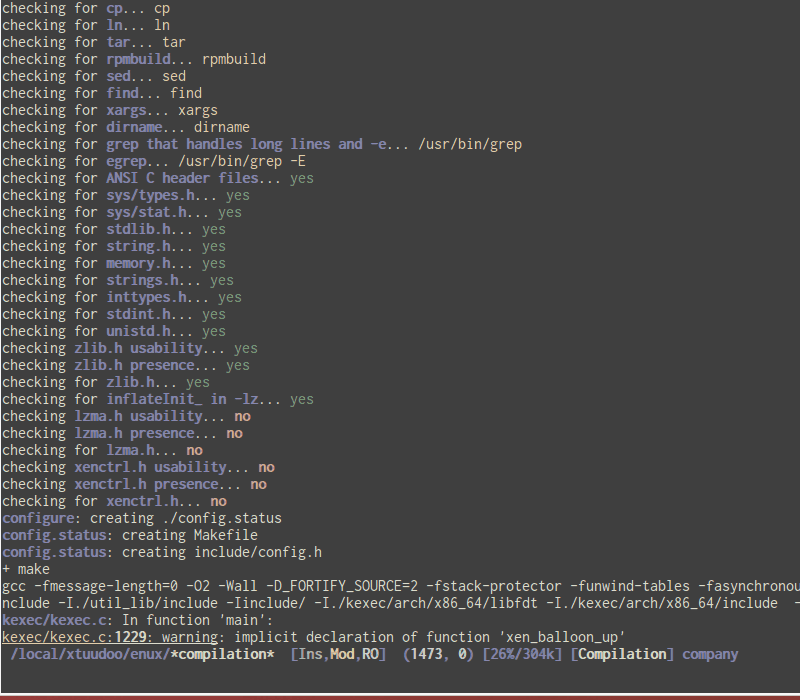Image resolution: width=800 pixels, height=700 pixels.
Task: Click the 'zlib.h presence... yes' line
Action: 126,365
